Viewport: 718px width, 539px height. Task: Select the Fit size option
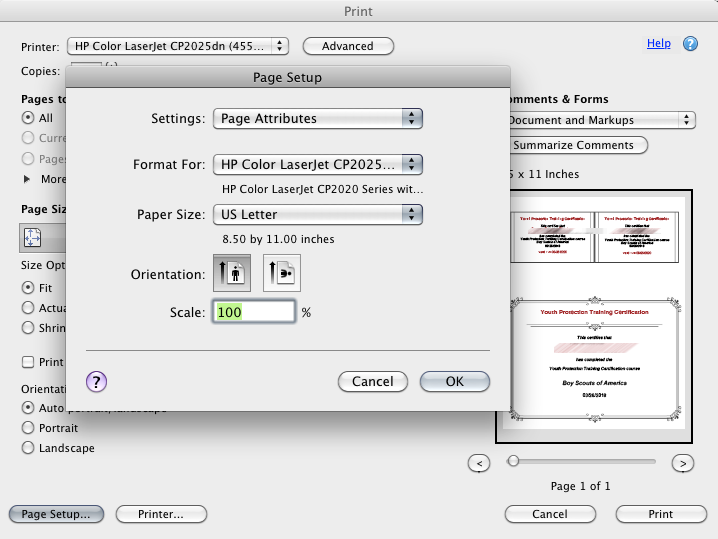pyautogui.click(x=28, y=288)
